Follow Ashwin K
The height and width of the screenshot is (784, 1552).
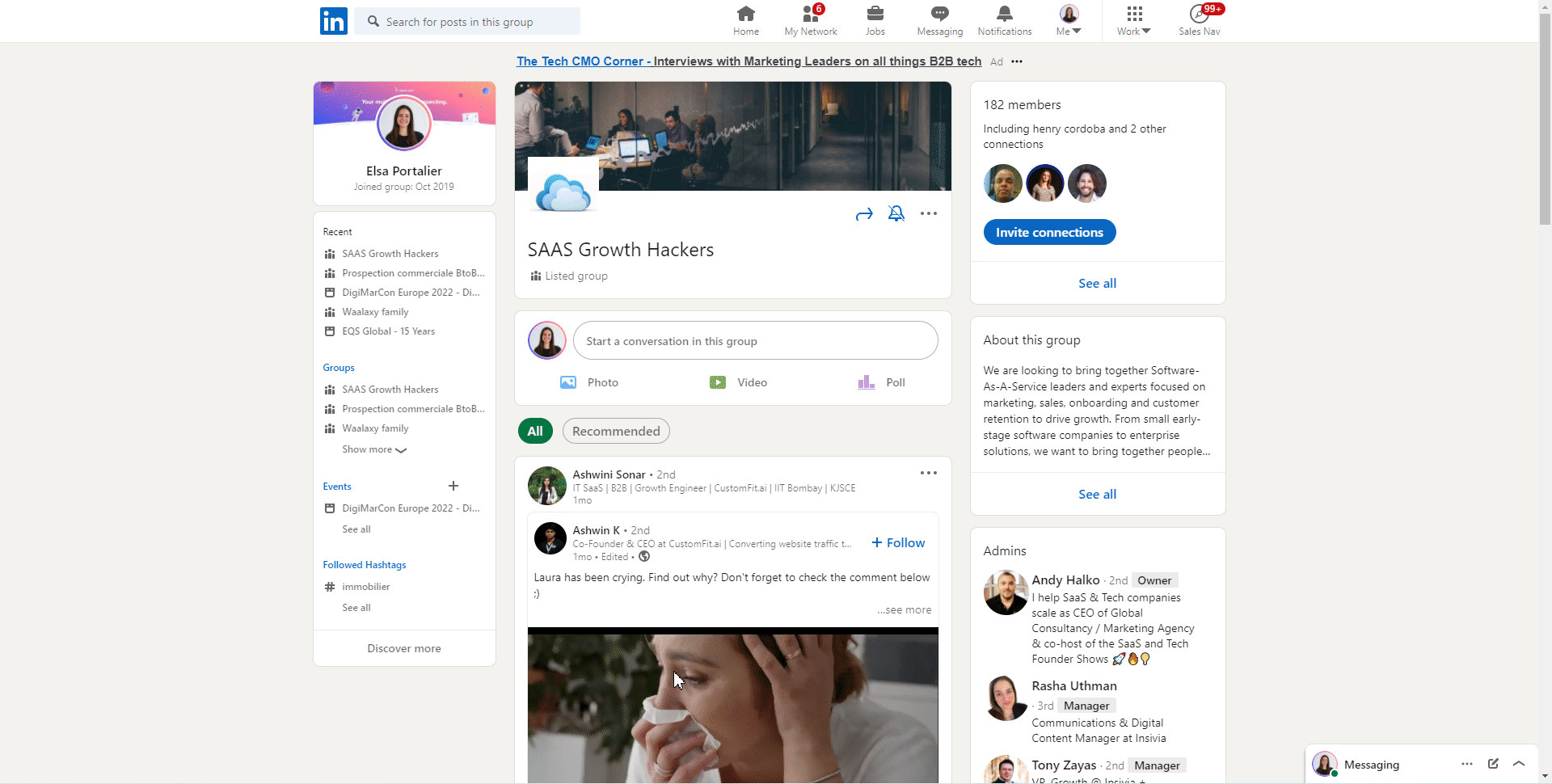pyautogui.click(x=898, y=543)
